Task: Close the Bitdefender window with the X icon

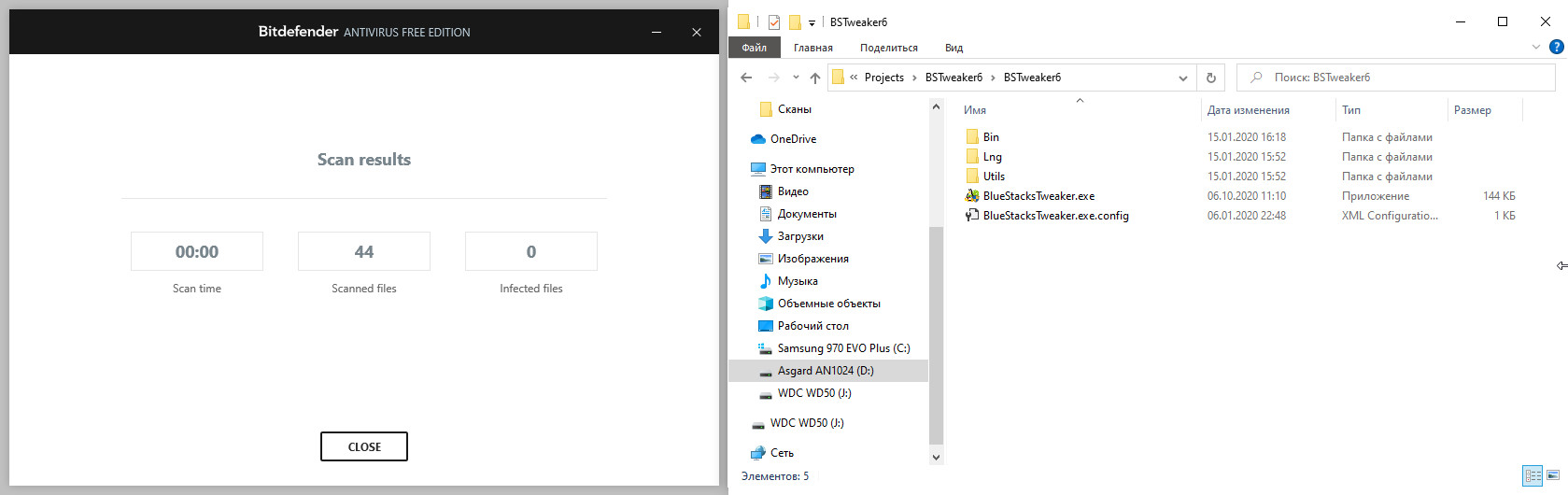Action: tap(697, 32)
